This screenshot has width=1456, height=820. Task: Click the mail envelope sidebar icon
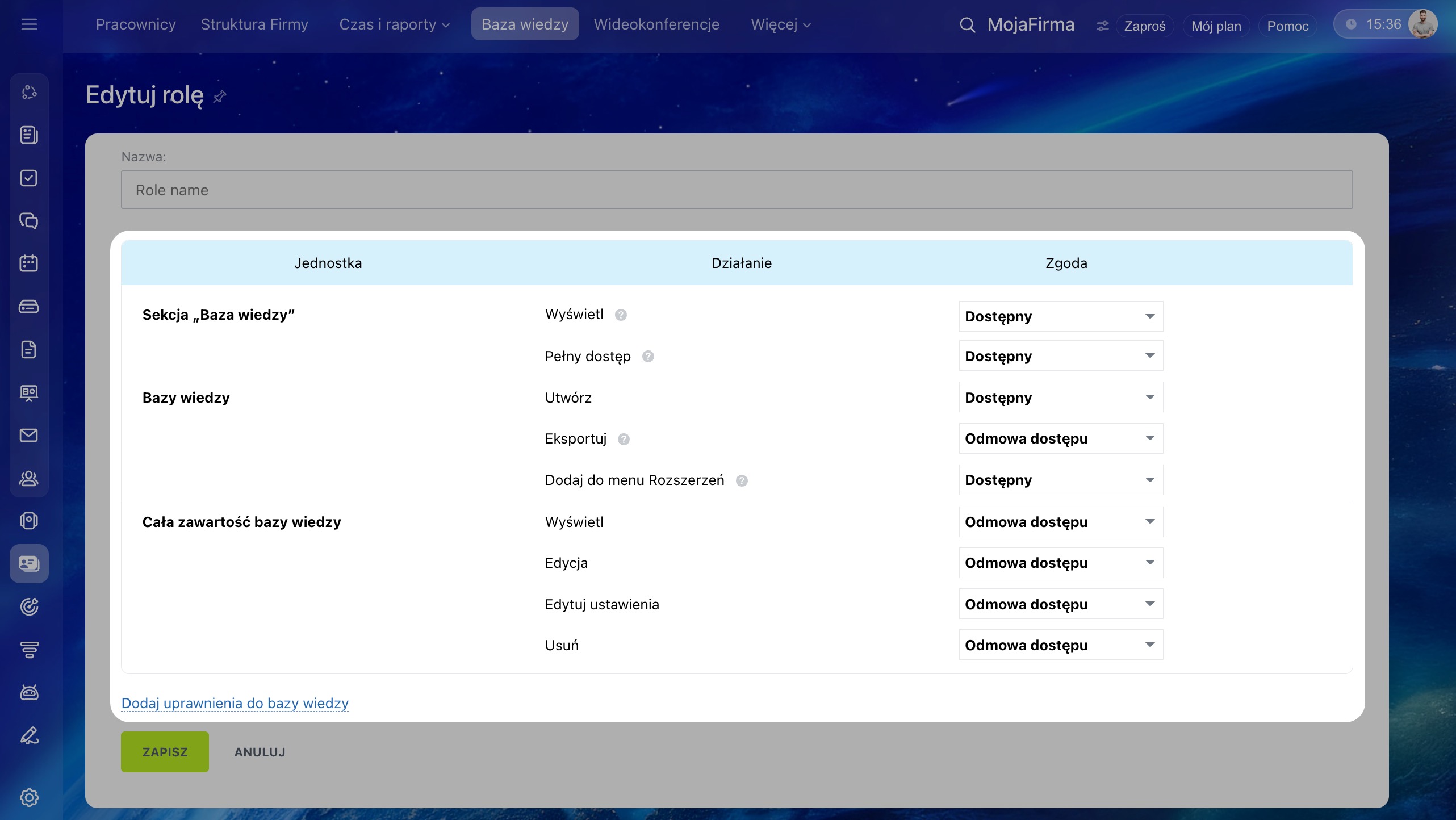pyautogui.click(x=29, y=436)
